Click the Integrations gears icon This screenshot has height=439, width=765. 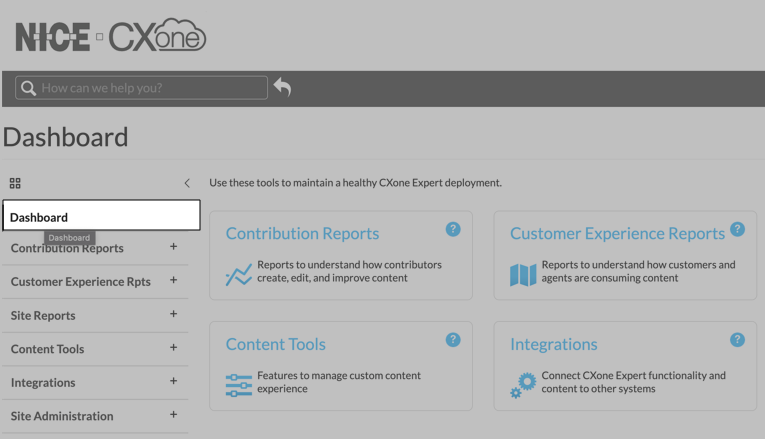523,385
